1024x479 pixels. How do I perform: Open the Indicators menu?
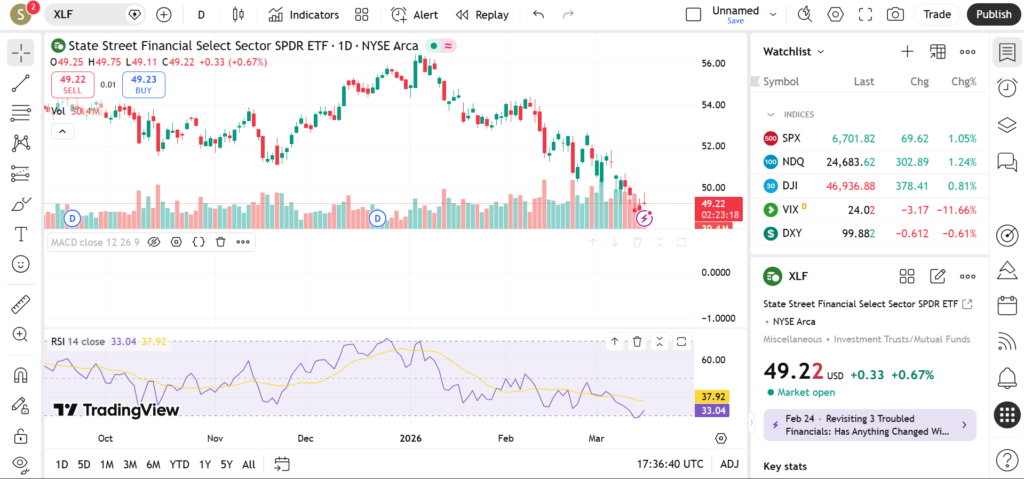pyautogui.click(x=304, y=15)
